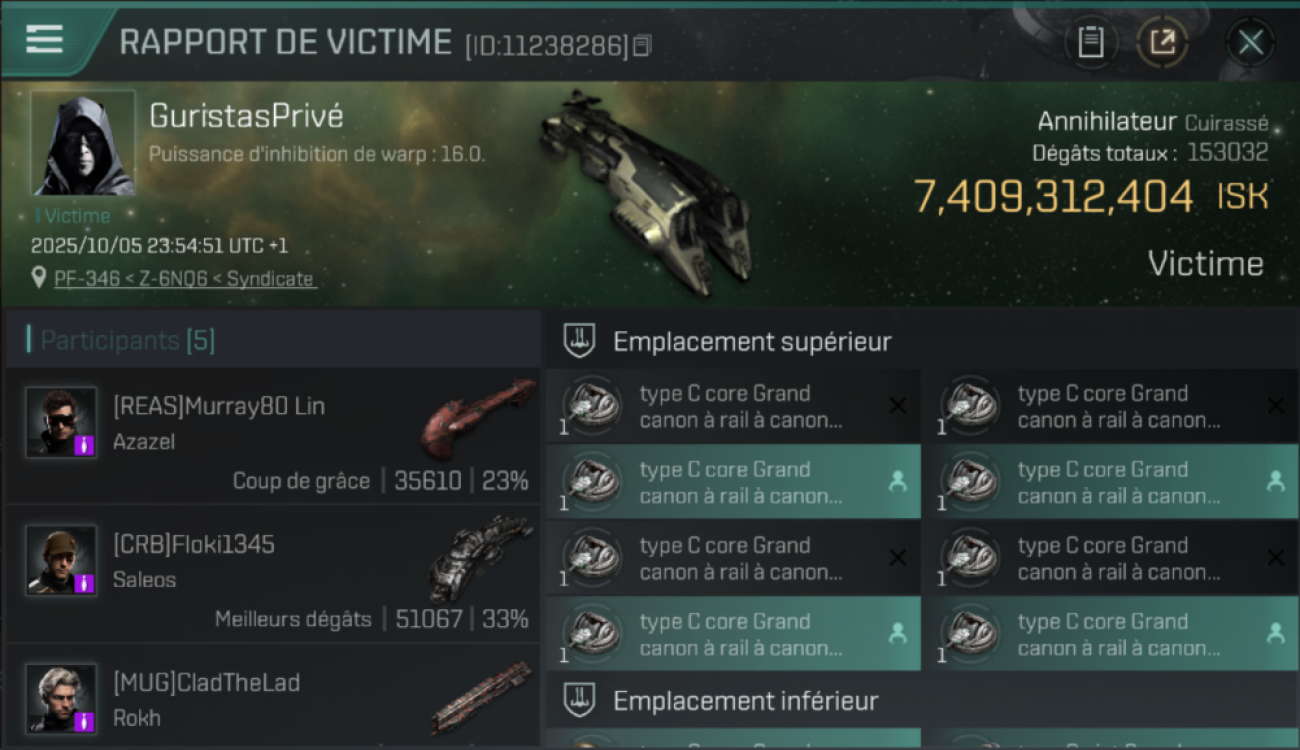The width and height of the screenshot is (1300, 750).
Task: Open the CladTheLad pilot portrait
Action: [61, 698]
